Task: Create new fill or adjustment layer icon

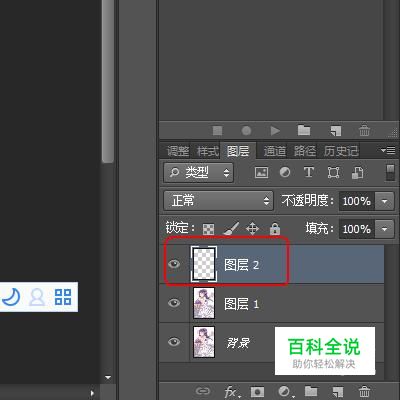Action: [x=285, y=391]
